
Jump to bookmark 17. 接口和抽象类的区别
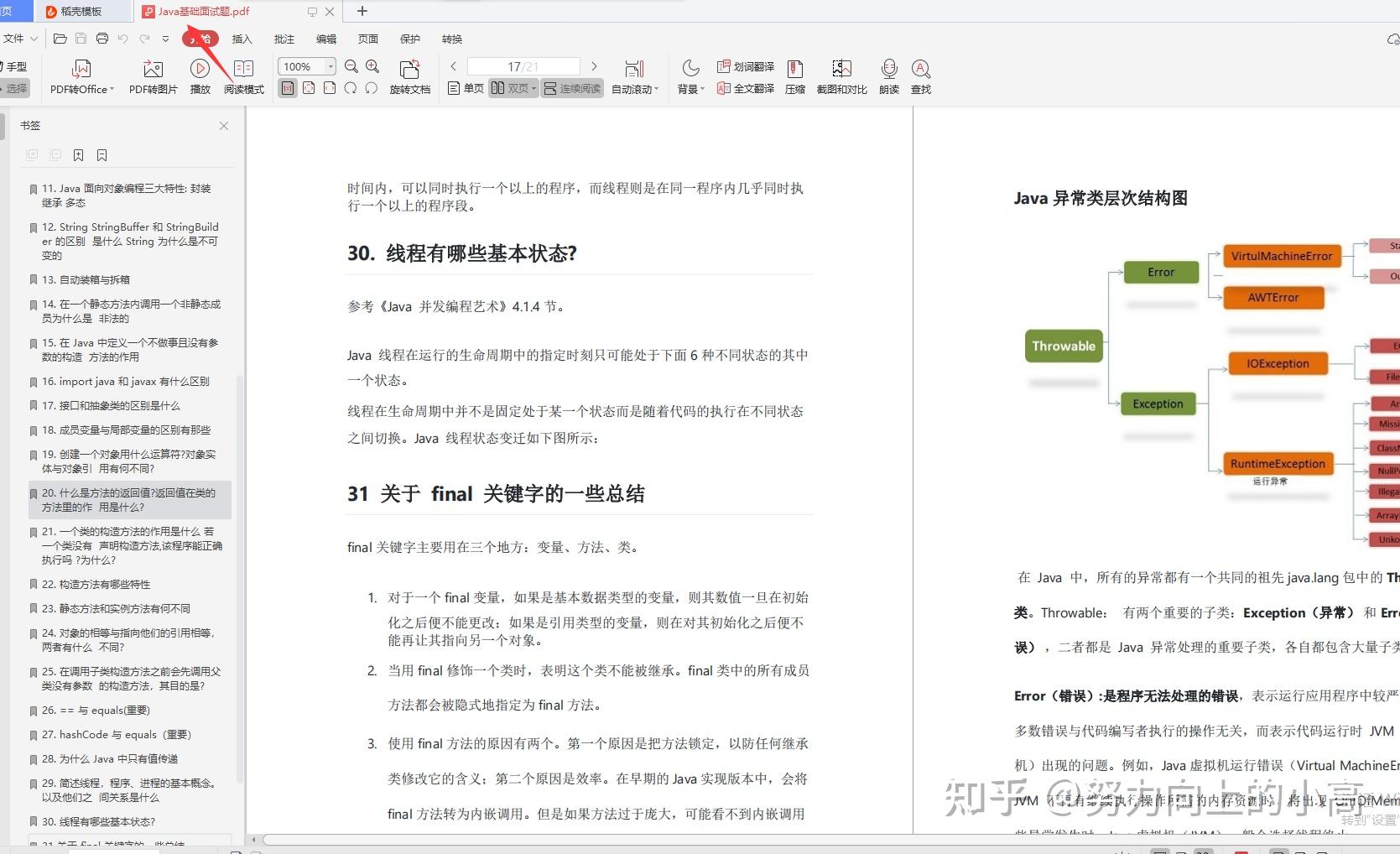click(x=111, y=406)
